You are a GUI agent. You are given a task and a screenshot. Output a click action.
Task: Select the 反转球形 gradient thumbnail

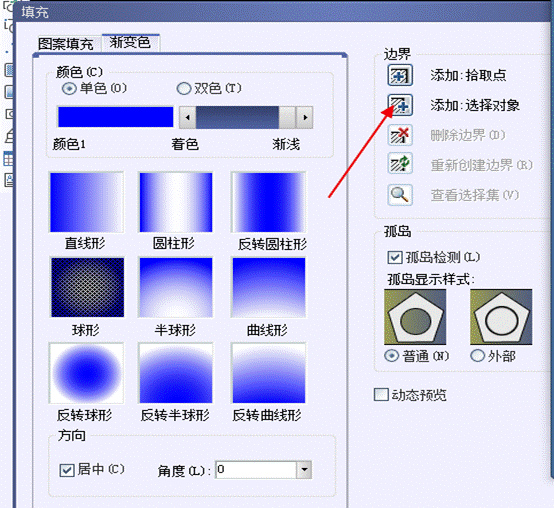pos(87,373)
